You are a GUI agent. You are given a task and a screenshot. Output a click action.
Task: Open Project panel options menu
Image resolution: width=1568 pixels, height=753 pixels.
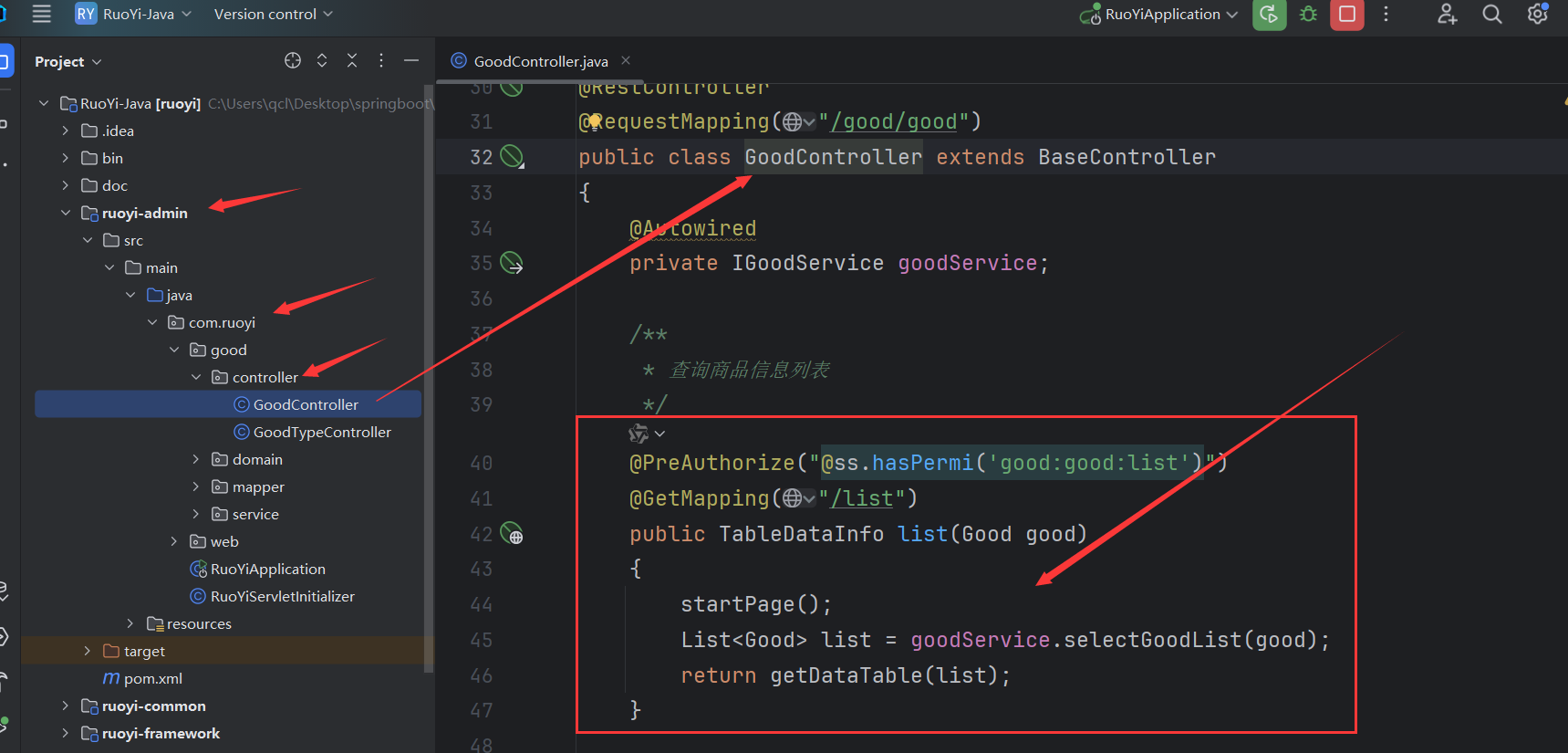tap(381, 60)
